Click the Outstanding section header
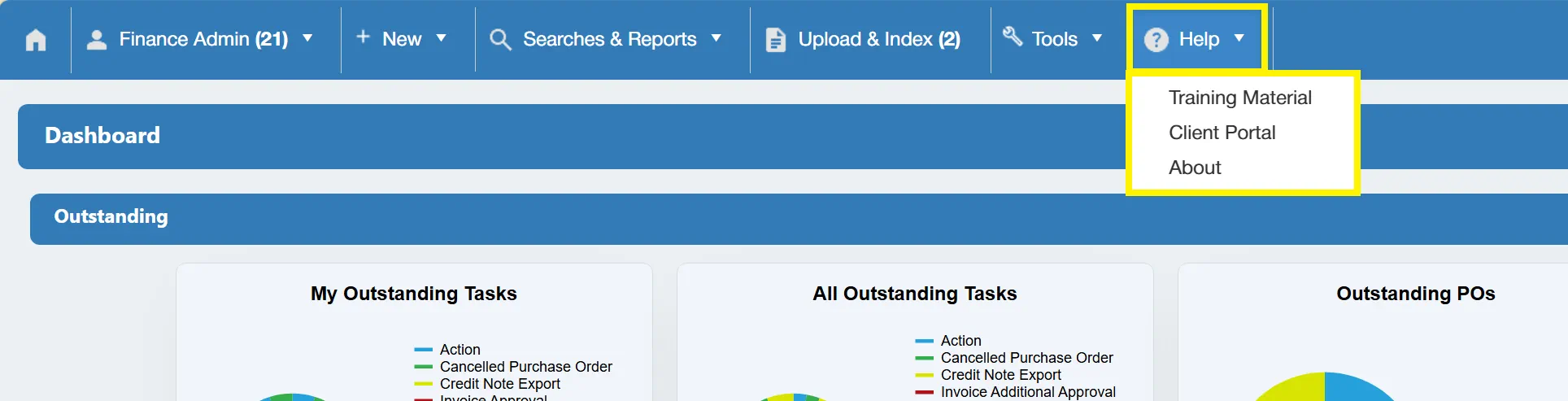The image size is (1568, 401). pos(799,219)
